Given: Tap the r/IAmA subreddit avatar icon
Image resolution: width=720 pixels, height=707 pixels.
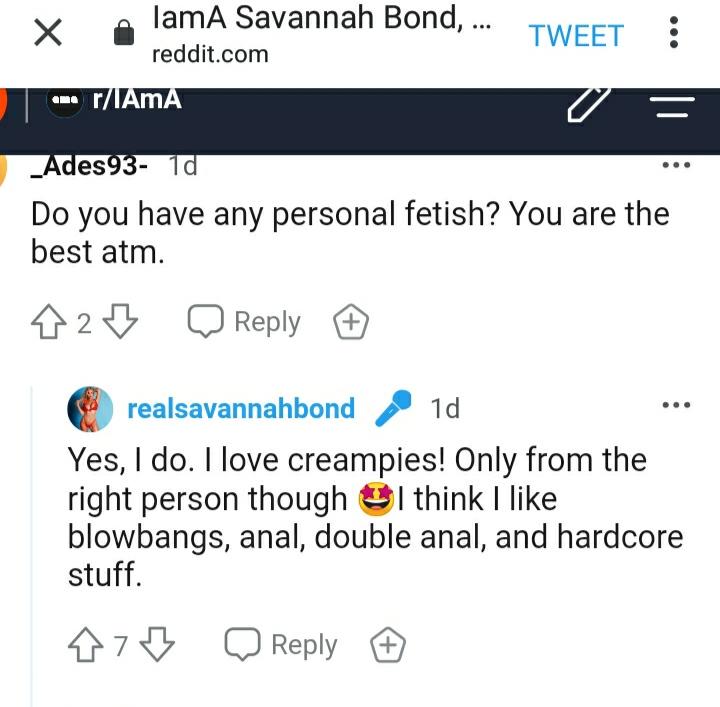Looking at the screenshot, I should pyautogui.click(x=66, y=102).
